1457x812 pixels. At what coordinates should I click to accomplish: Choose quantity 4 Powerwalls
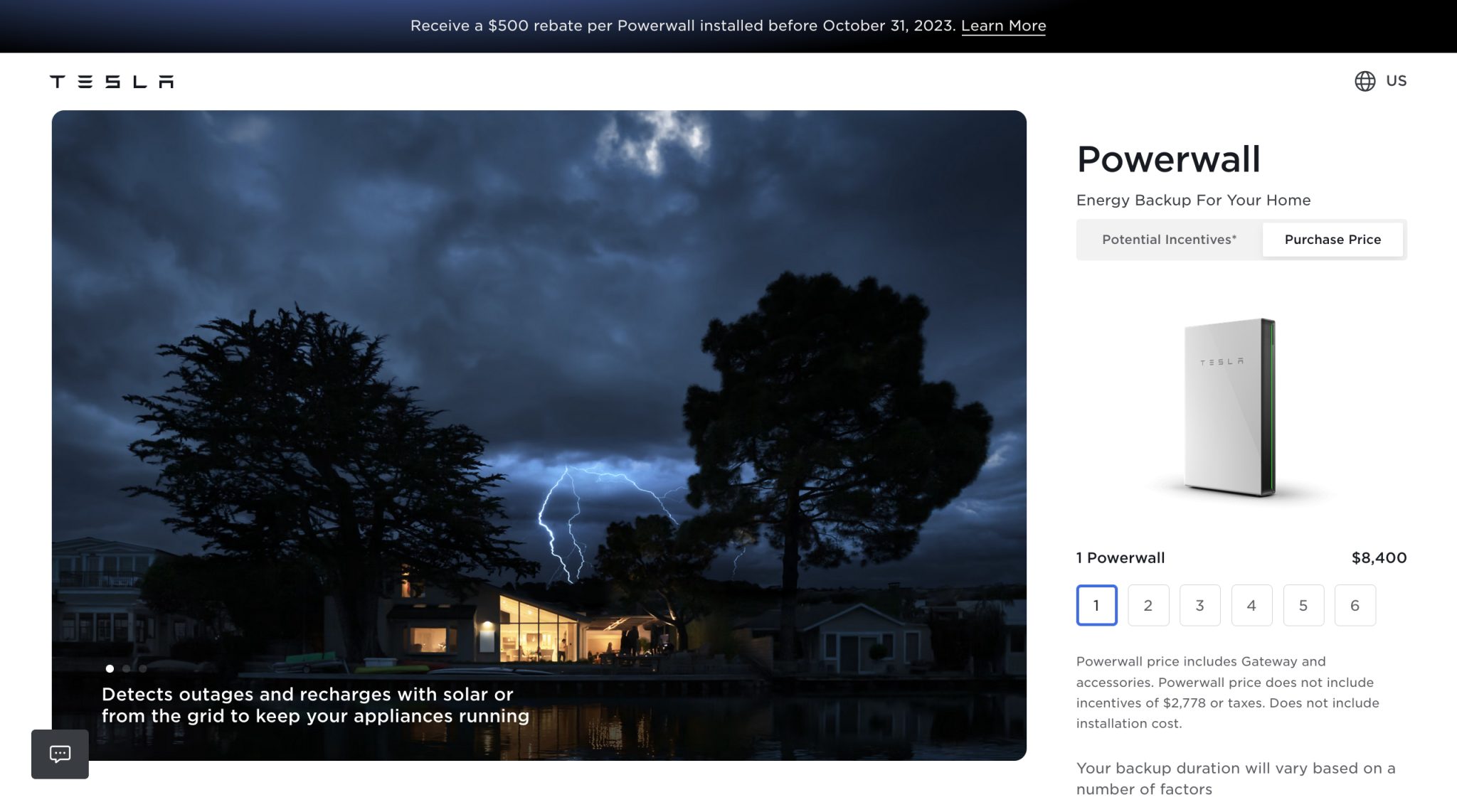pyautogui.click(x=1251, y=605)
